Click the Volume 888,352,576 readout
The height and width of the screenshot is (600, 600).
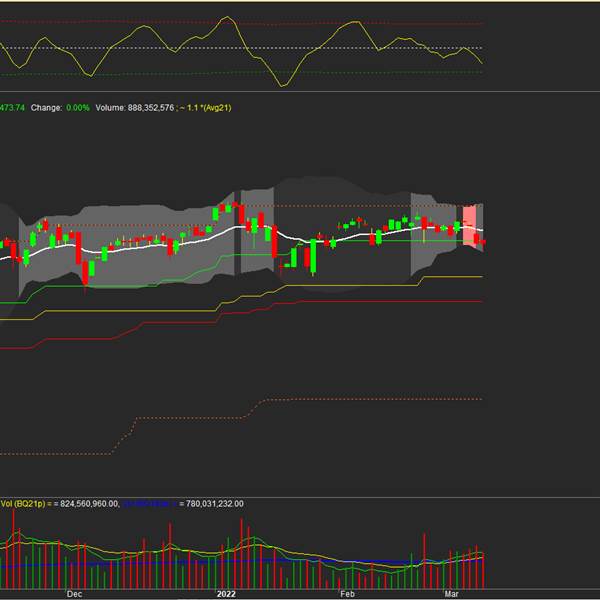tap(135, 108)
